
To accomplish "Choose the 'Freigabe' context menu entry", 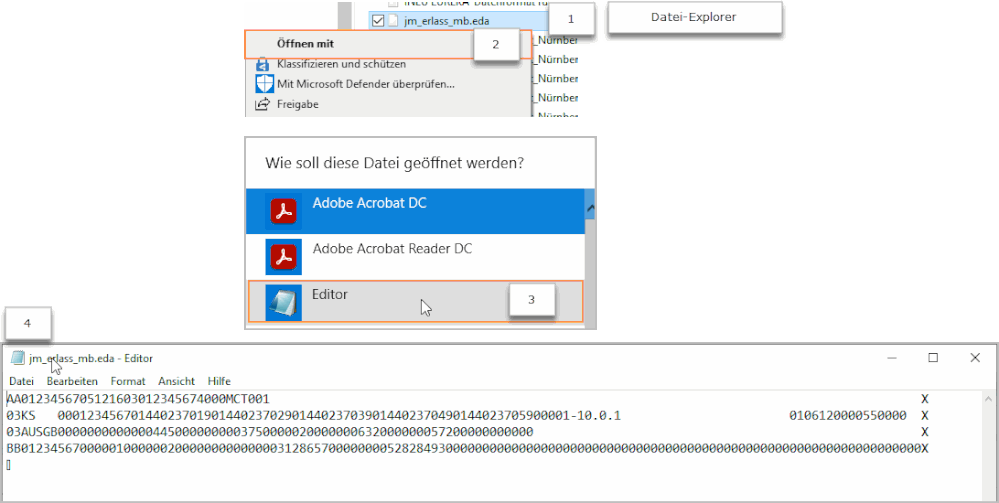I will 298,104.
